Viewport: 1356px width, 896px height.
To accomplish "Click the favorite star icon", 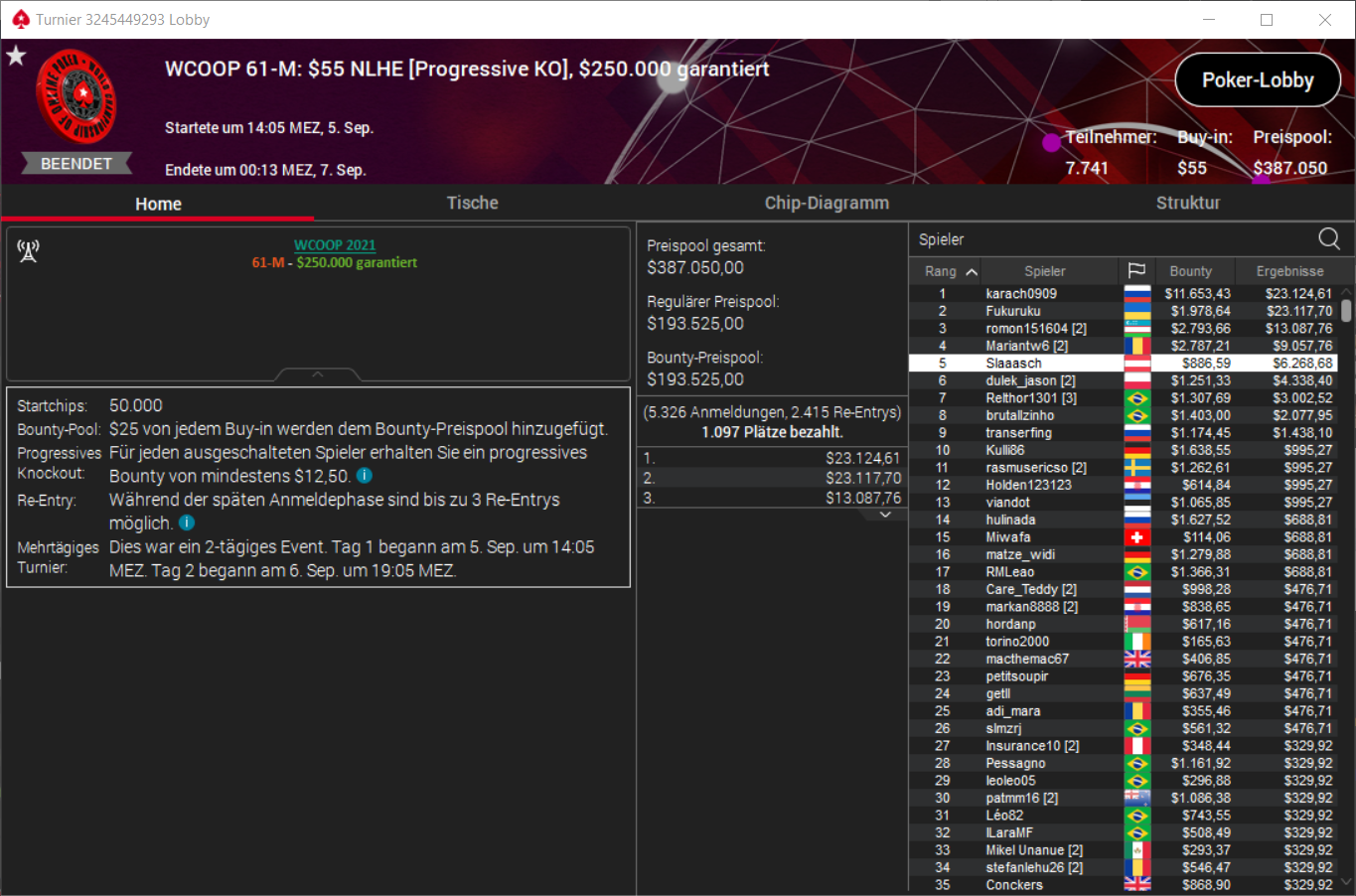I will 16,56.
